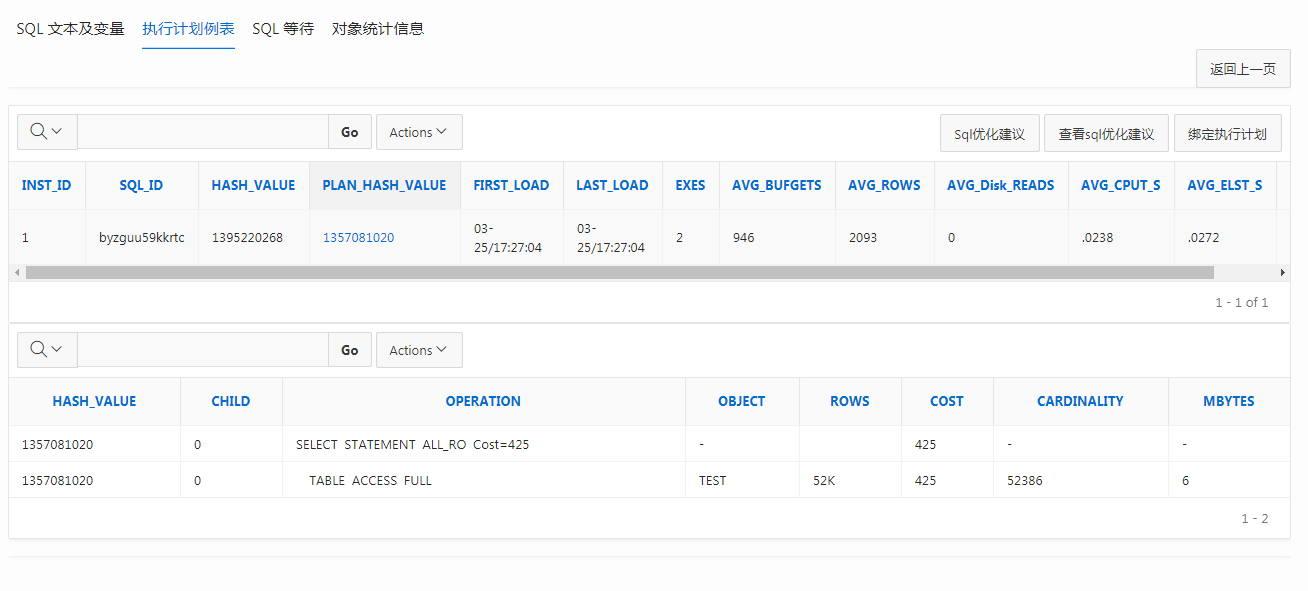Image resolution: width=1308 pixels, height=591 pixels.
Task: Click 查看sql优化建议 button
Action: pyautogui.click(x=1106, y=133)
